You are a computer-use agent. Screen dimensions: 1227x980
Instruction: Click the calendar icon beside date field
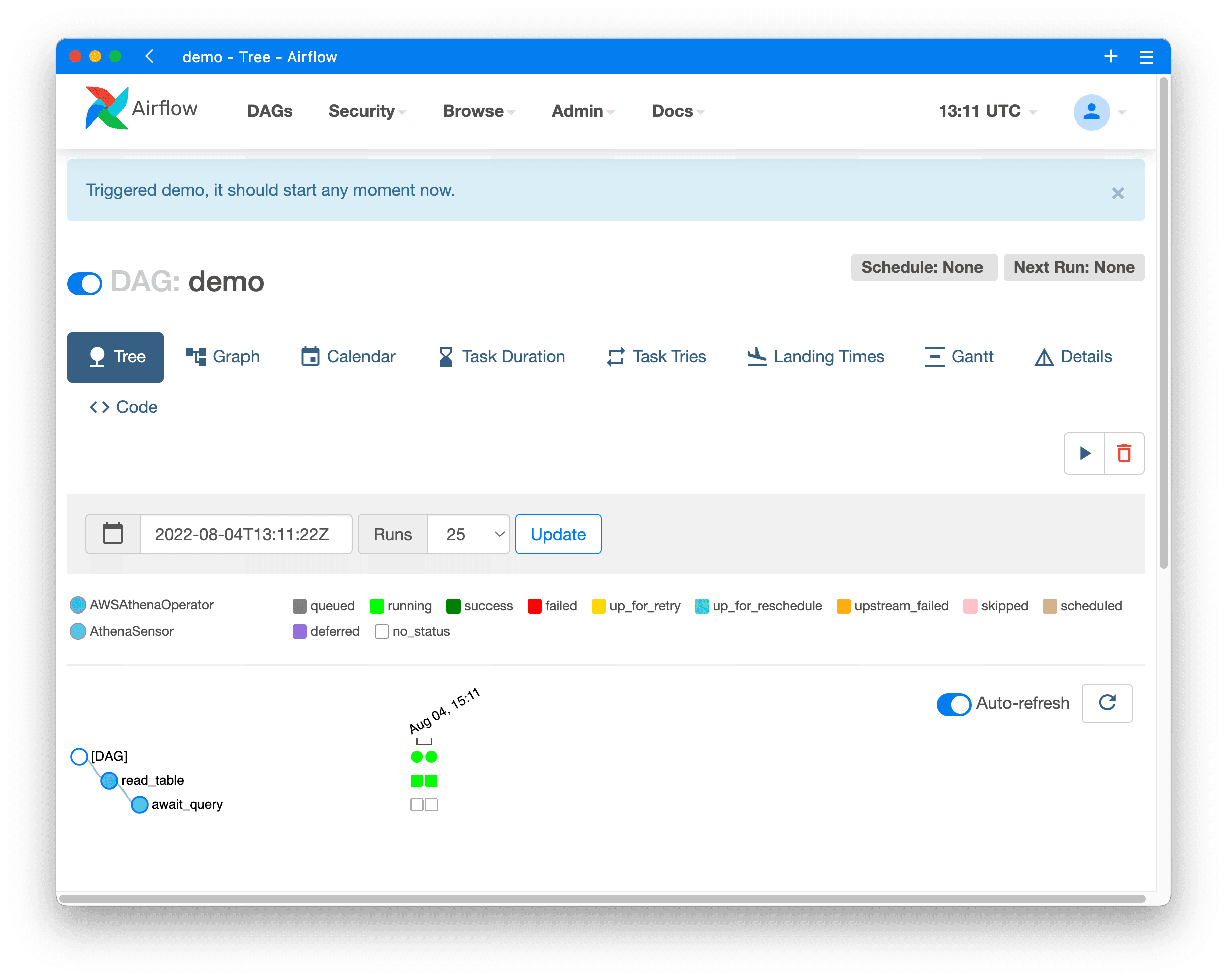point(112,534)
